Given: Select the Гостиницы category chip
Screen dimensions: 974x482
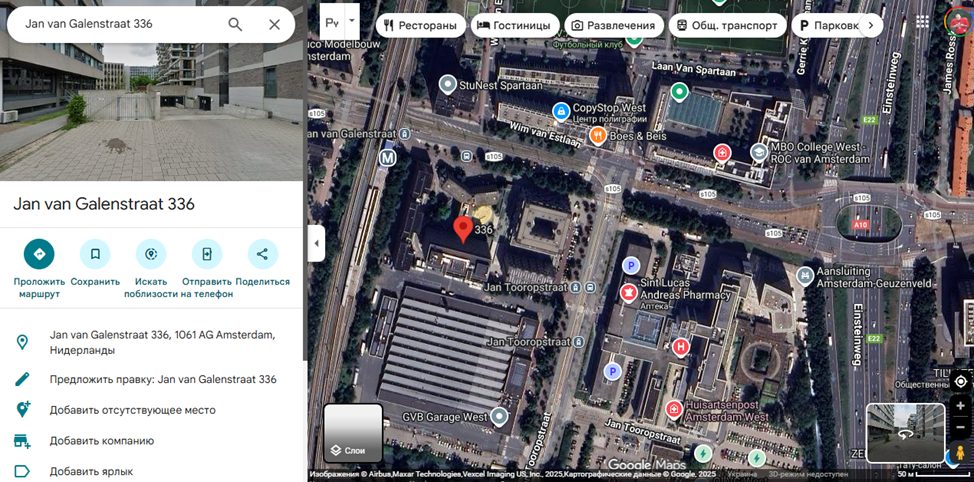Looking at the screenshot, I should 514,25.
